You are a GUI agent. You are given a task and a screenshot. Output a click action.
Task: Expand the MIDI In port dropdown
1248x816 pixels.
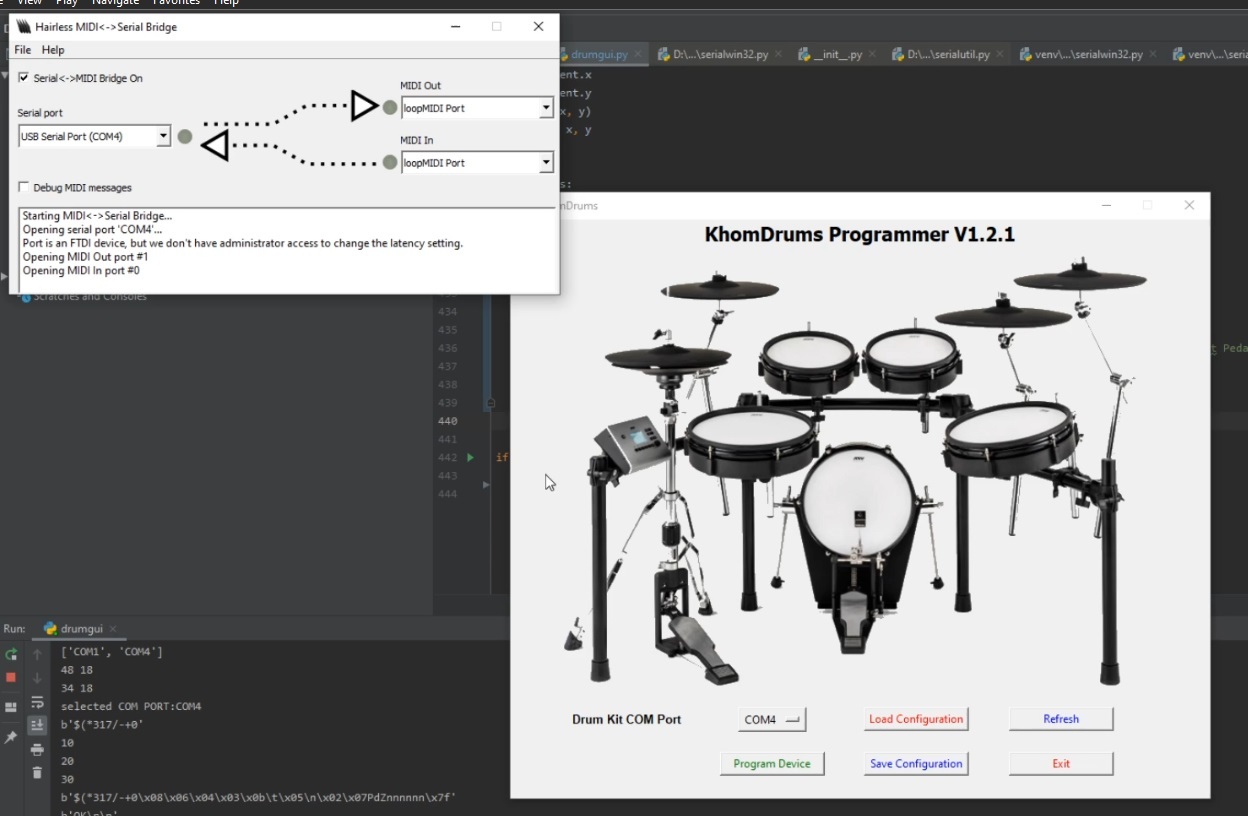(478, 163)
